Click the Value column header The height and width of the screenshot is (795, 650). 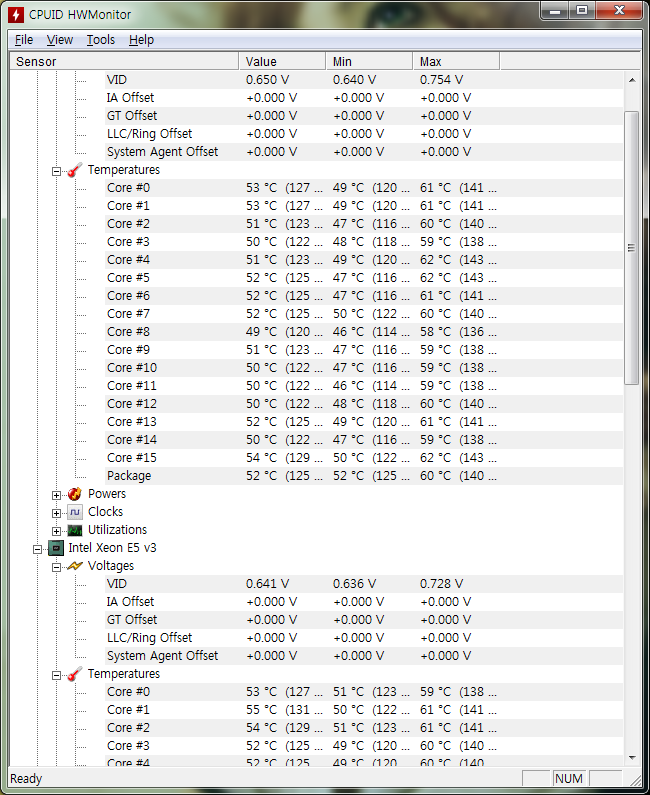282,61
